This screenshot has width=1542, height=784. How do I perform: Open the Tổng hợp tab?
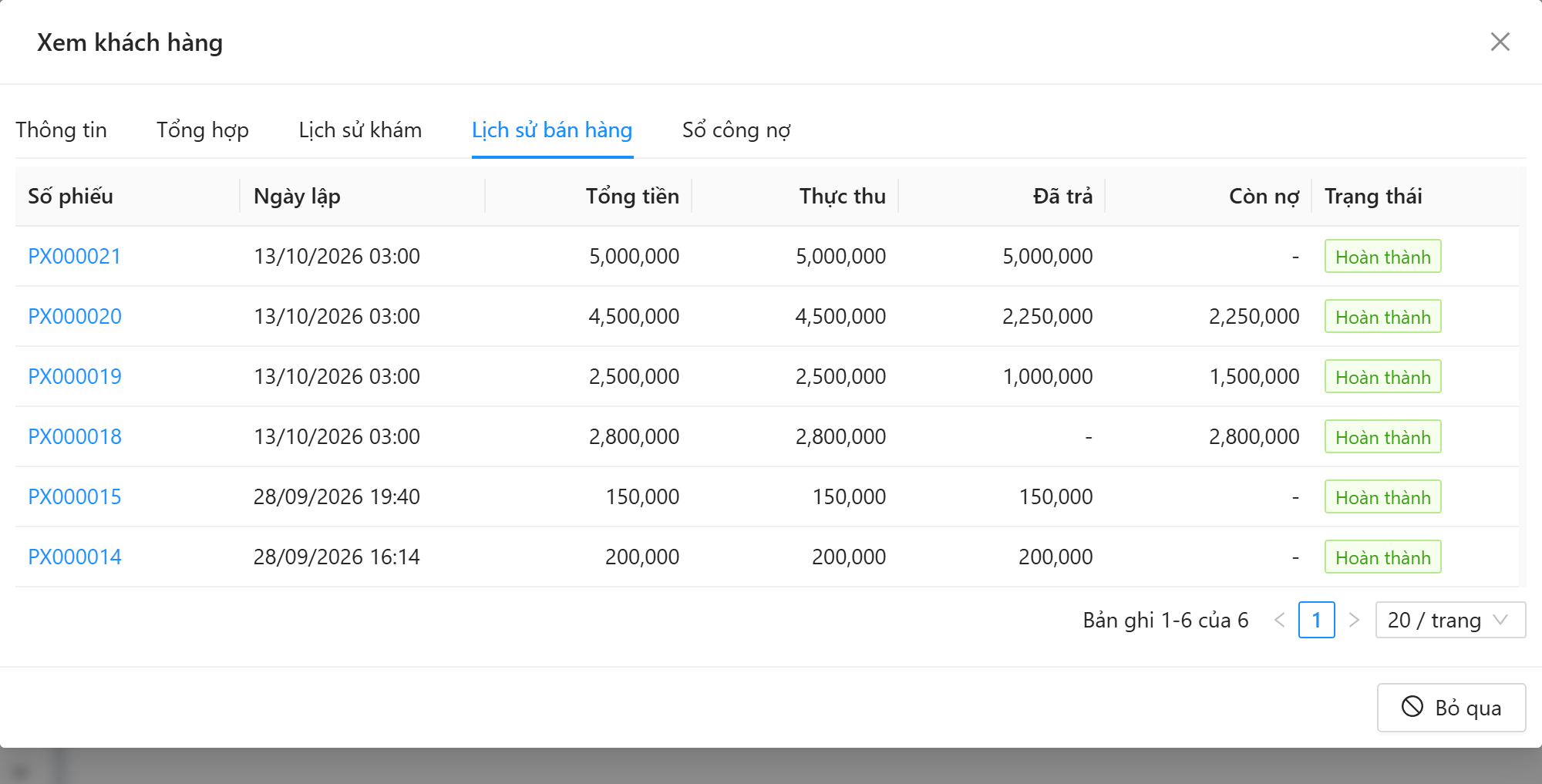[x=203, y=130]
